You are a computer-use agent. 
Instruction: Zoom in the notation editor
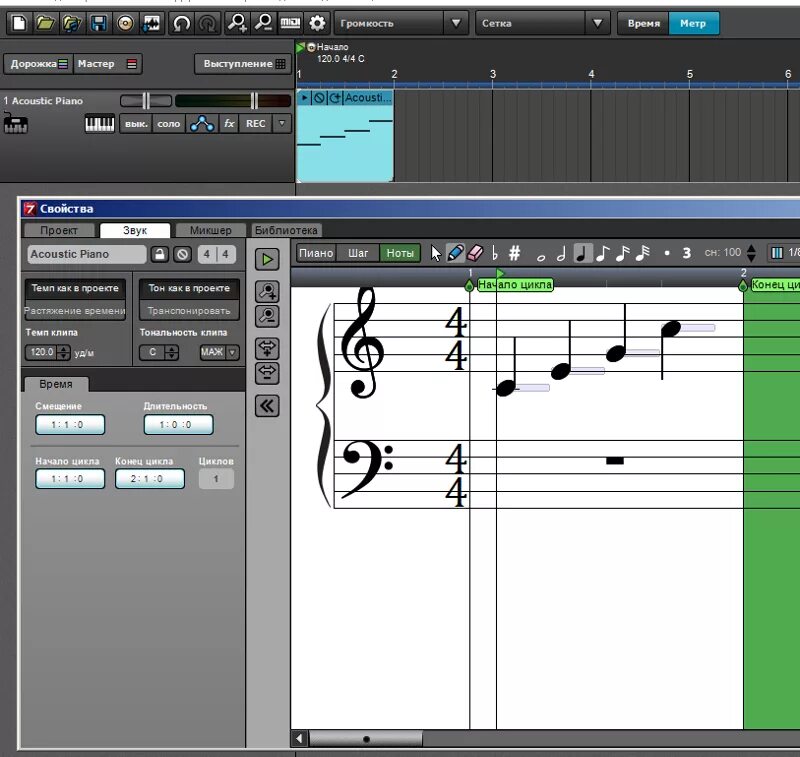point(267,292)
